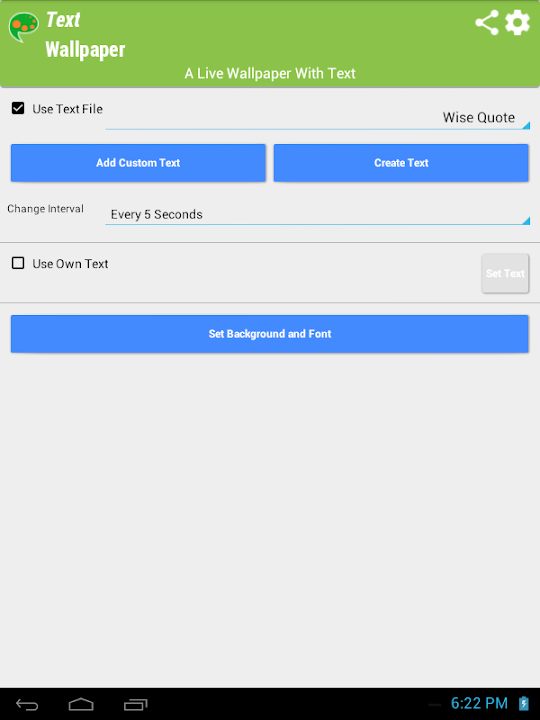Open settings via the gear icon
The image size is (540, 720).
coord(518,22)
